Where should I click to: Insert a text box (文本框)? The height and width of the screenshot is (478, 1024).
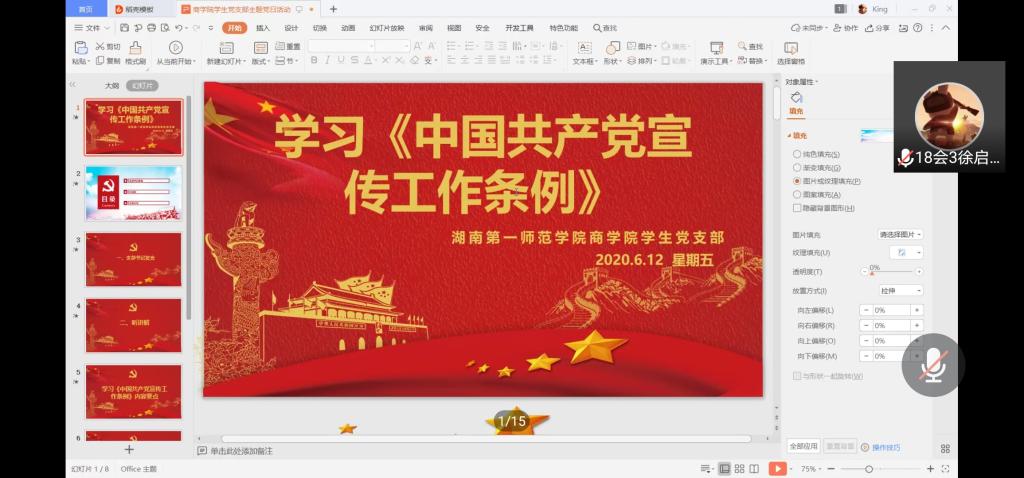[x=584, y=50]
